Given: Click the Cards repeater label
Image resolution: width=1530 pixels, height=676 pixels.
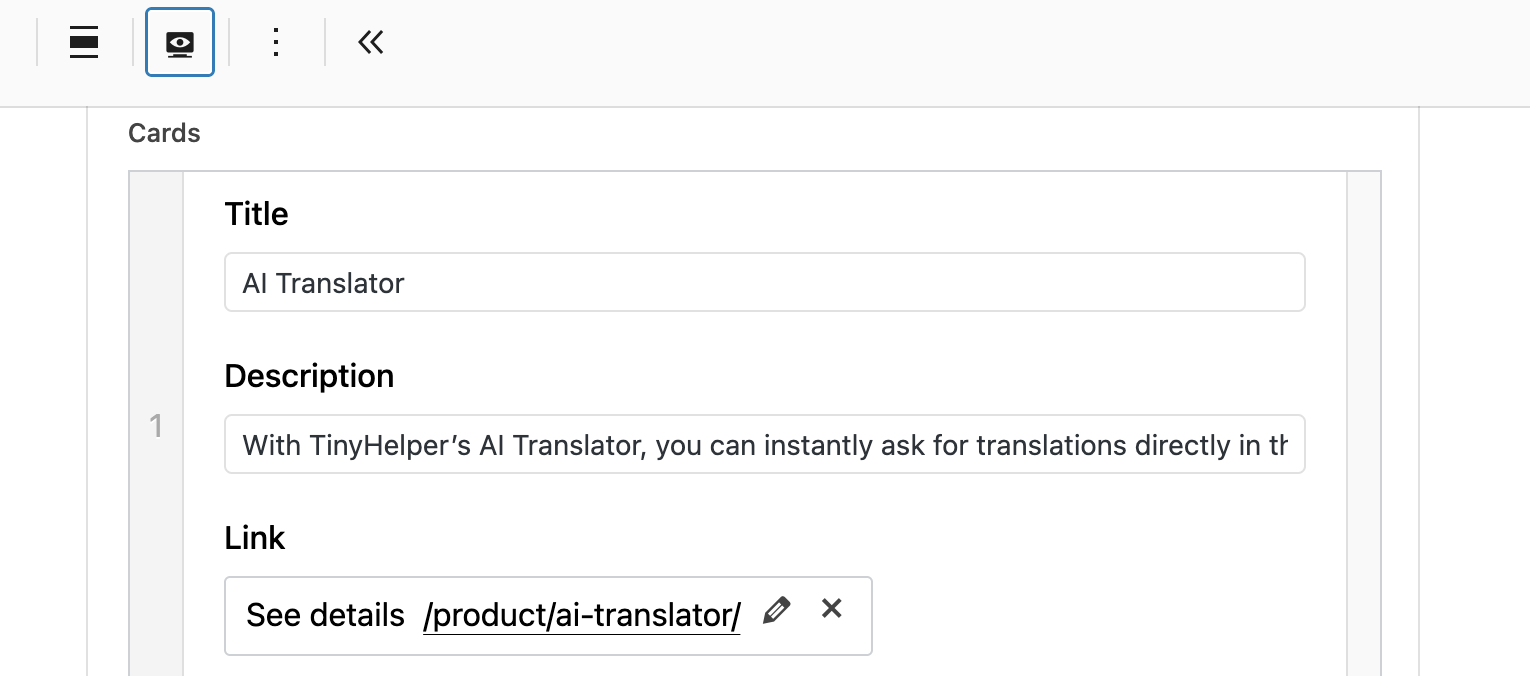Looking at the screenshot, I should [164, 133].
